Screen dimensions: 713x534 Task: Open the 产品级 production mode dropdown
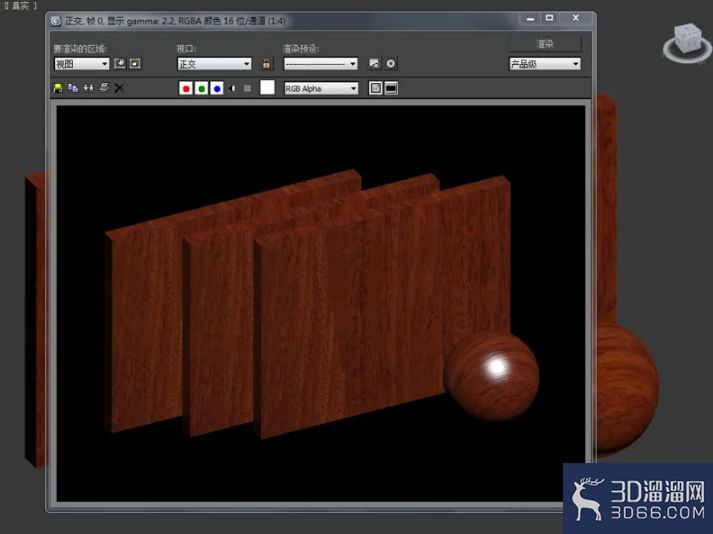coord(545,64)
